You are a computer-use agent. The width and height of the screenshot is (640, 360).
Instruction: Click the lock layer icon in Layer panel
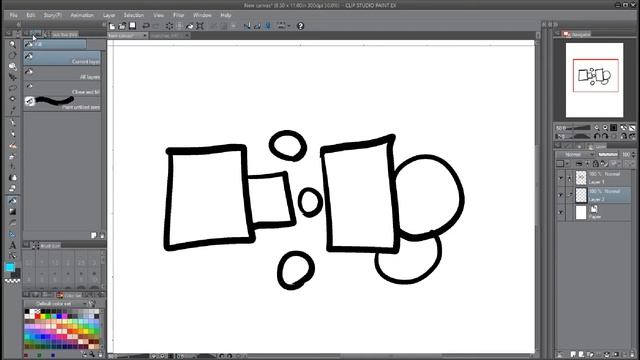[x=596, y=164]
